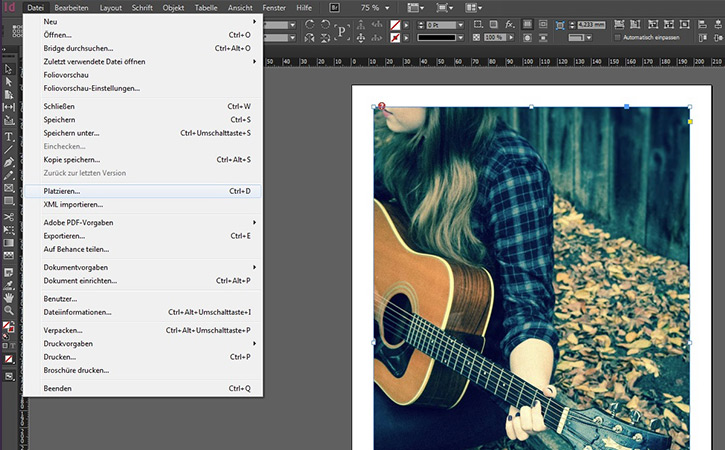725x450 pixels.
Task: Open Adobe Bridge via Br icon
Action: (x=334, y=7)
